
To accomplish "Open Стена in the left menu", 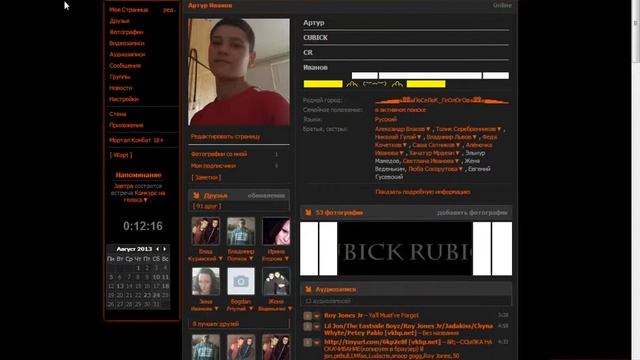I will point(118,114).
